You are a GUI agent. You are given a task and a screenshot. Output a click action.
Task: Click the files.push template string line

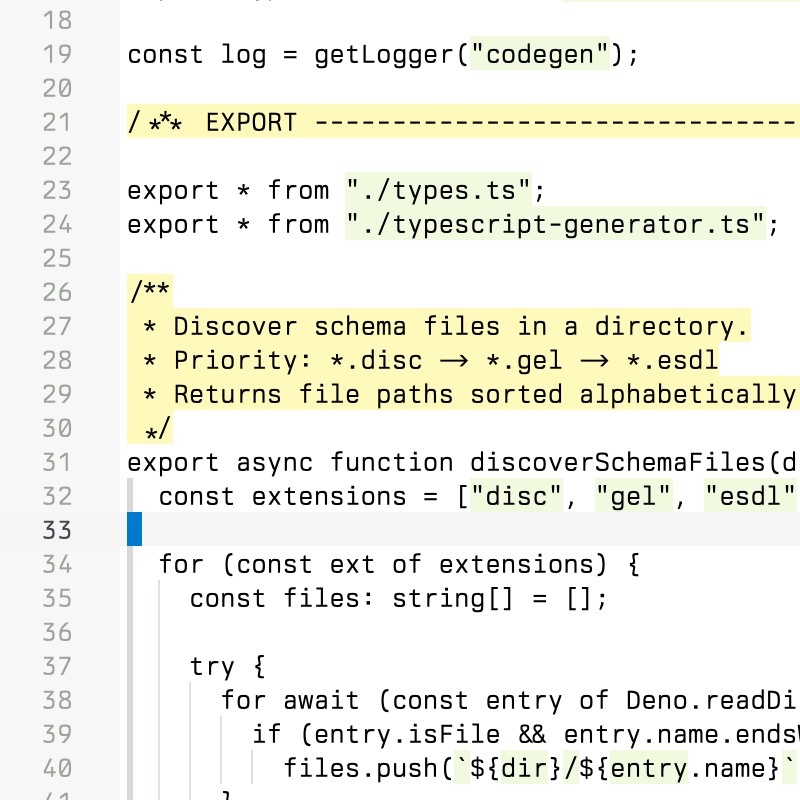coord(540,768)
